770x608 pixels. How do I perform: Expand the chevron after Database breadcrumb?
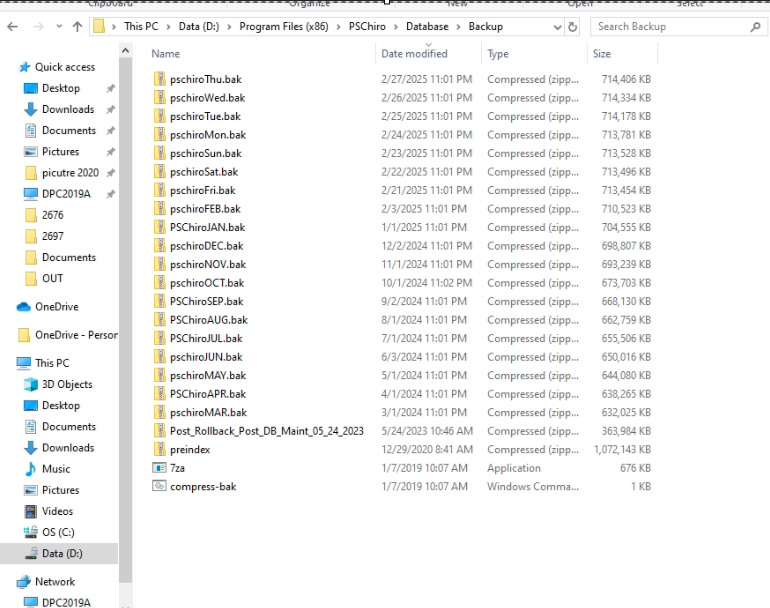pos(458,27)
